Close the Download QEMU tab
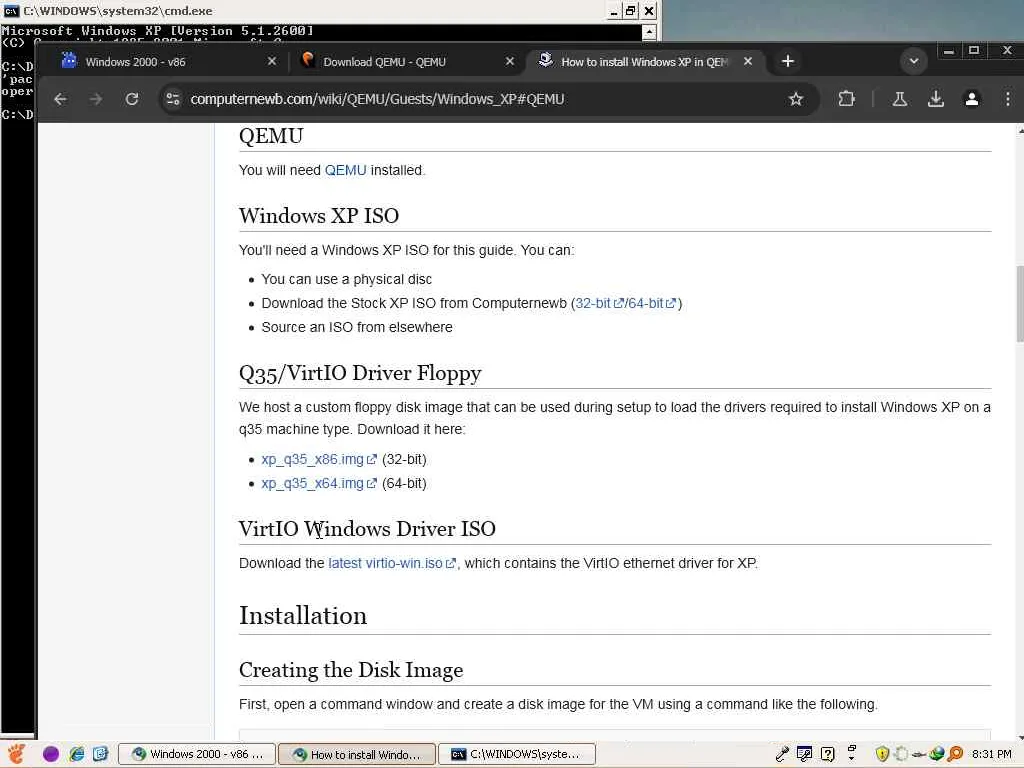1024x768 pixels. 510,61
